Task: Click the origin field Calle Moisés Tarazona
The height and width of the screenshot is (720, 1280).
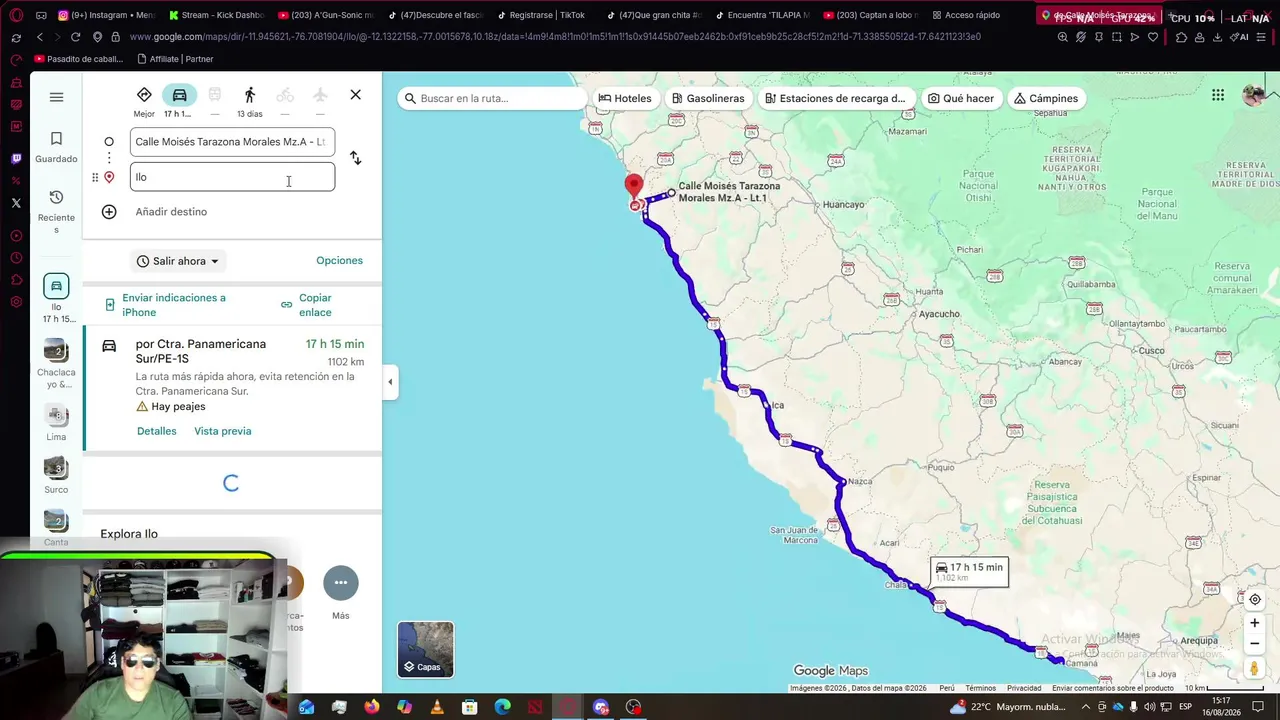Action: pos(232,142)
